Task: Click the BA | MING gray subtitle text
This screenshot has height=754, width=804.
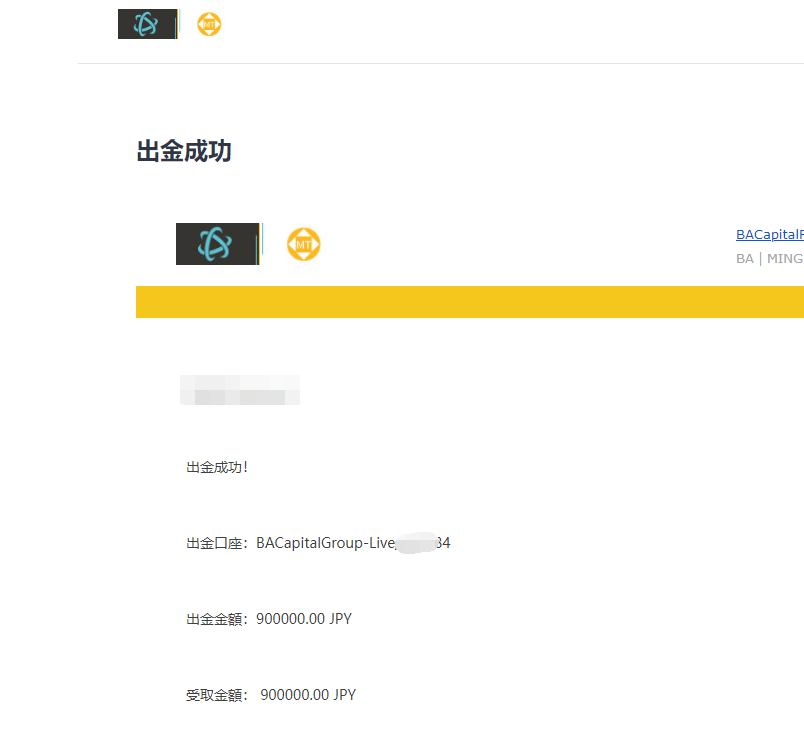Action: (x=770, y=259)
